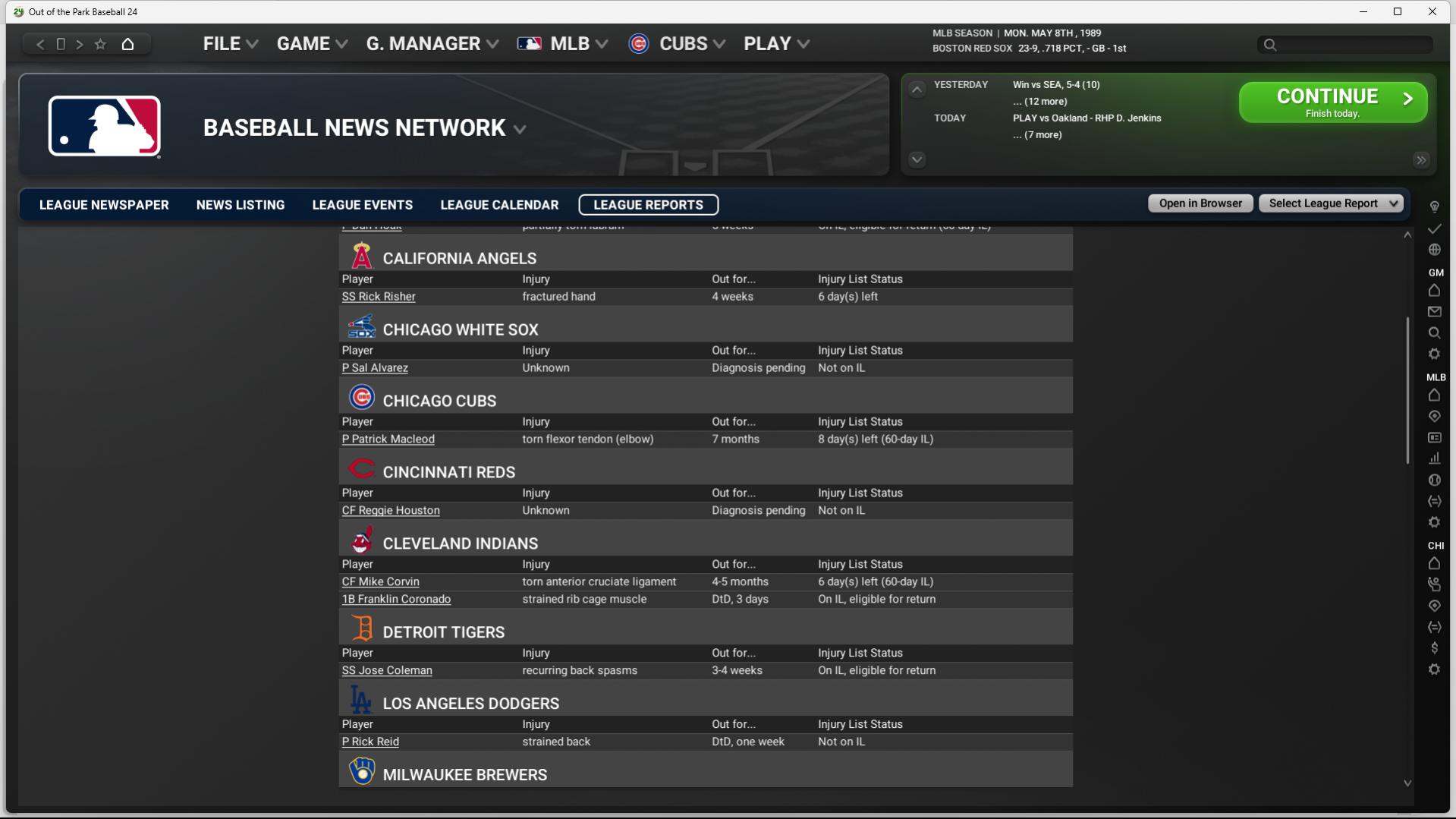Open the bar chart statistics icon

tap(1434, 458)
